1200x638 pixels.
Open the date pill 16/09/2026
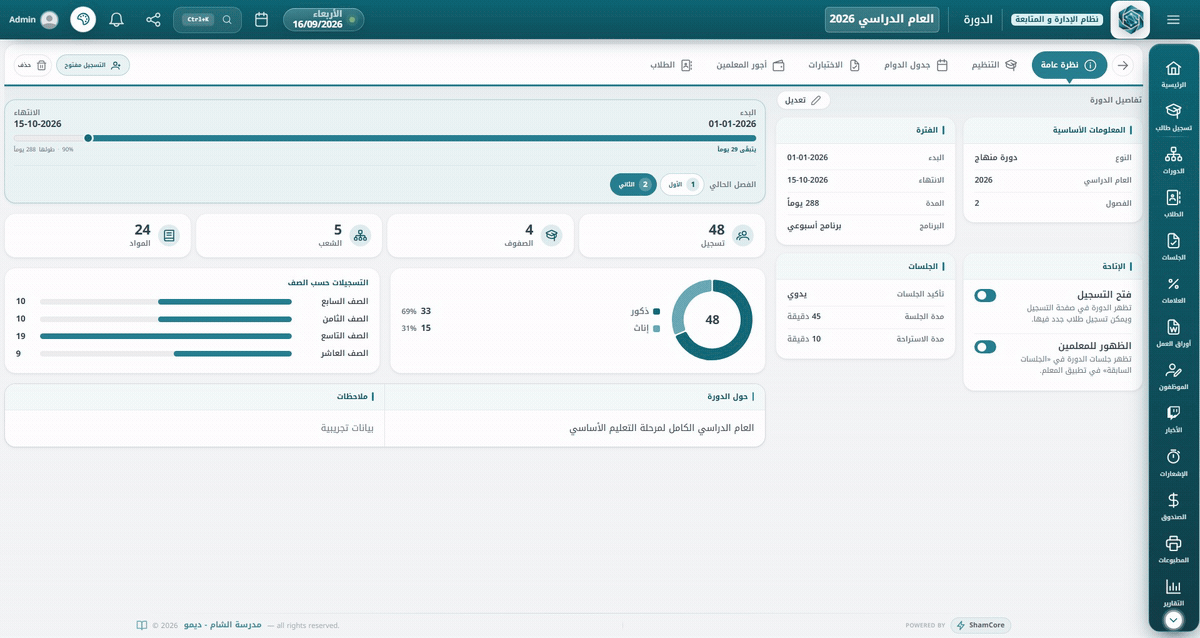point(323,20)
